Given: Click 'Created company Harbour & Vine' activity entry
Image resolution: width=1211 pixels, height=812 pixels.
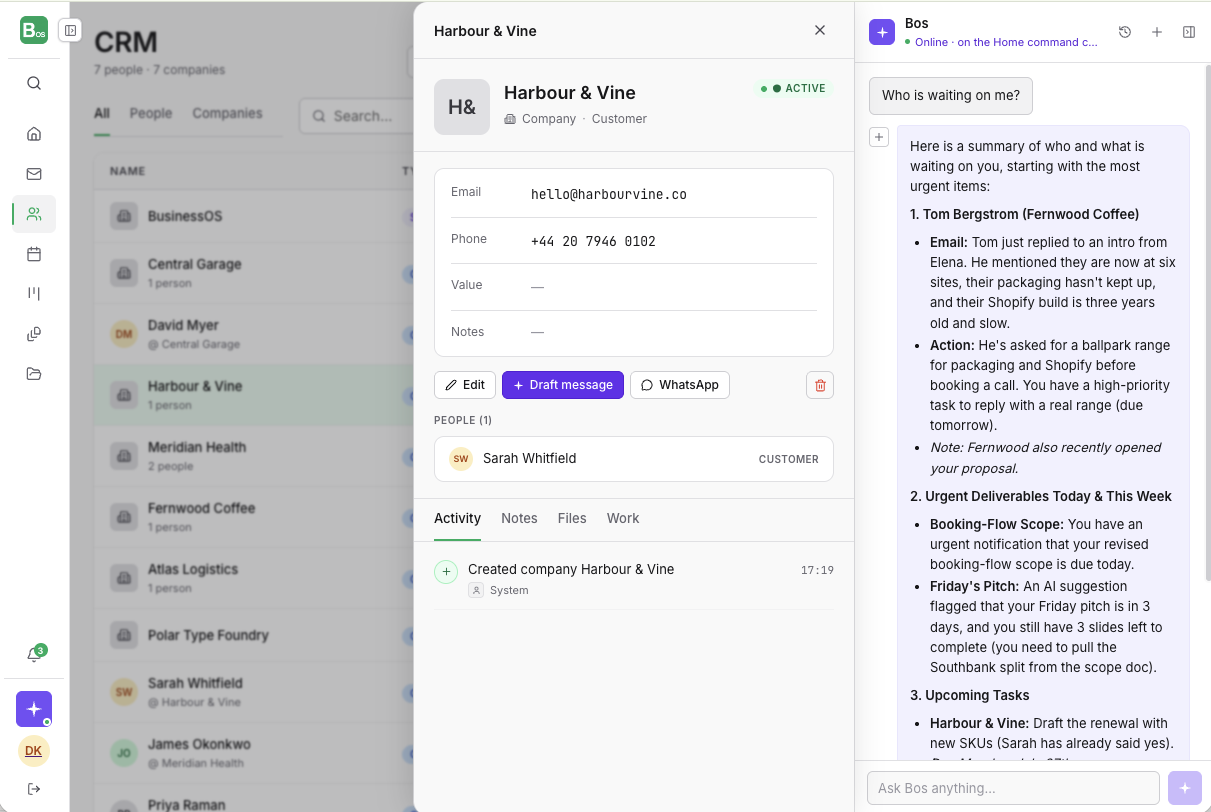Looking at the screenshot, I should [634, 579].
